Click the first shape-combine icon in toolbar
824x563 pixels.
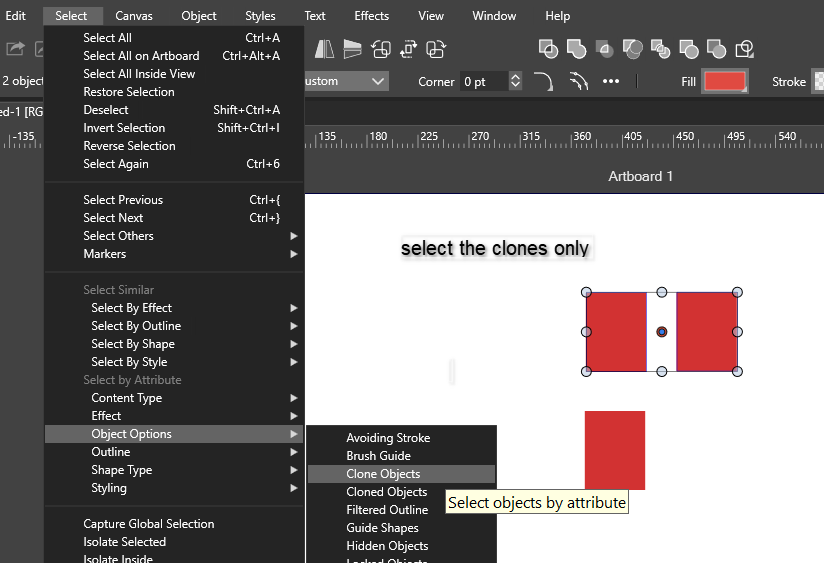click(x=548, y=48)
